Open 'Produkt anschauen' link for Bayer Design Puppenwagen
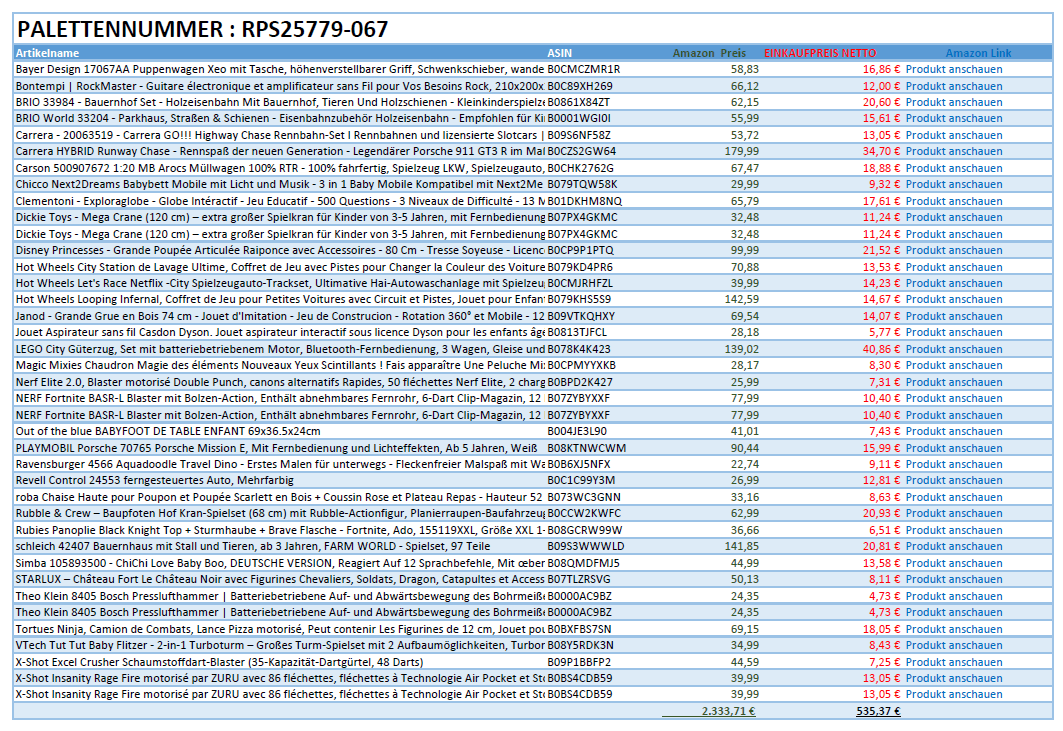 953,70
